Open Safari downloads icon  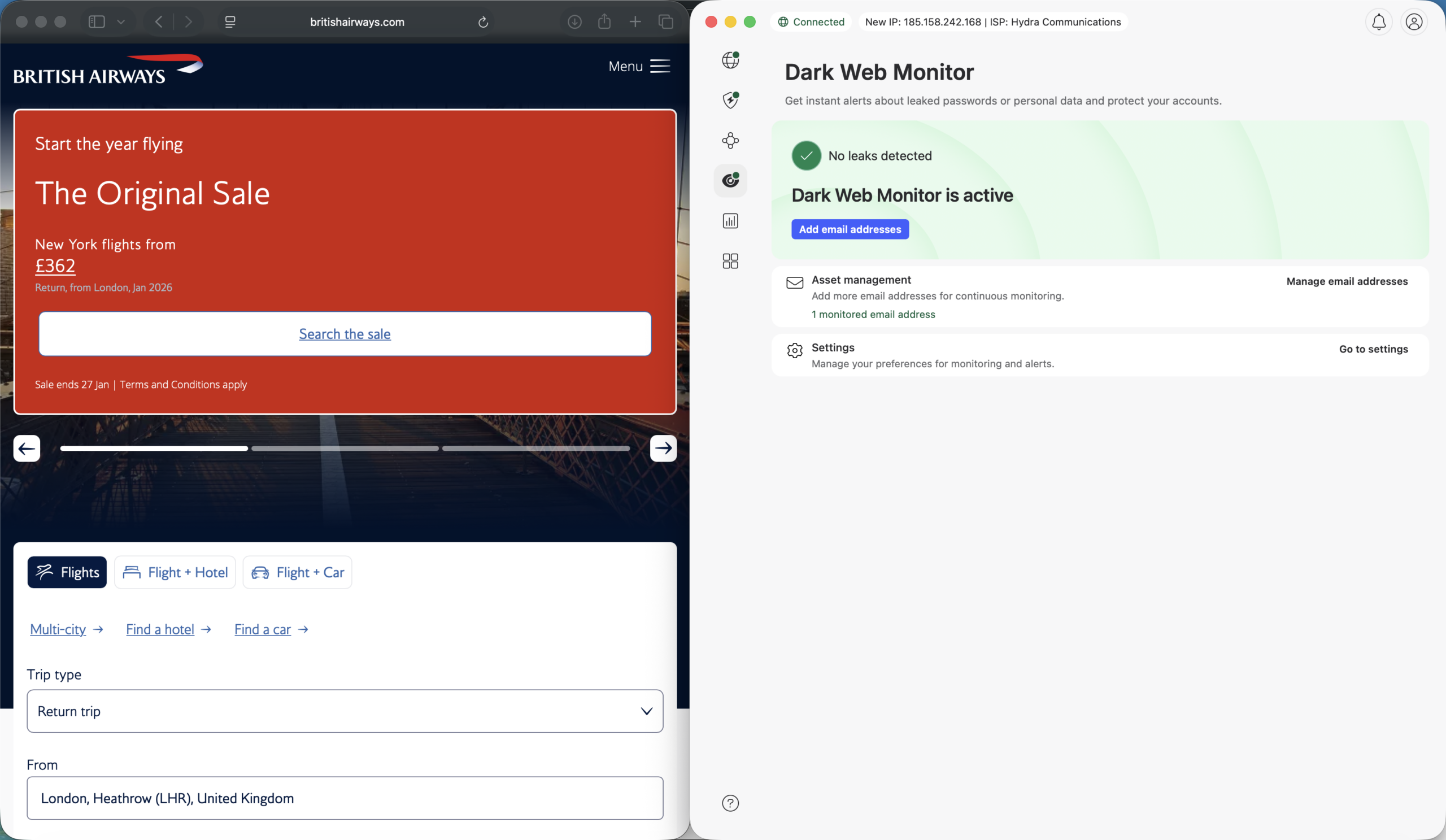pyautogui.click(x=574, y=22)
